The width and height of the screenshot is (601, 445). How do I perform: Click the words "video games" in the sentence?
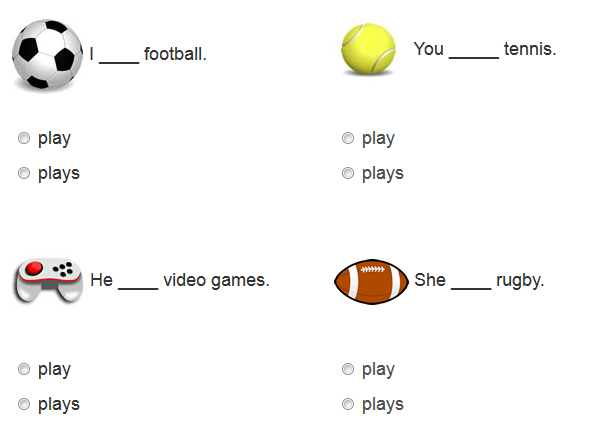coord(216,280)
